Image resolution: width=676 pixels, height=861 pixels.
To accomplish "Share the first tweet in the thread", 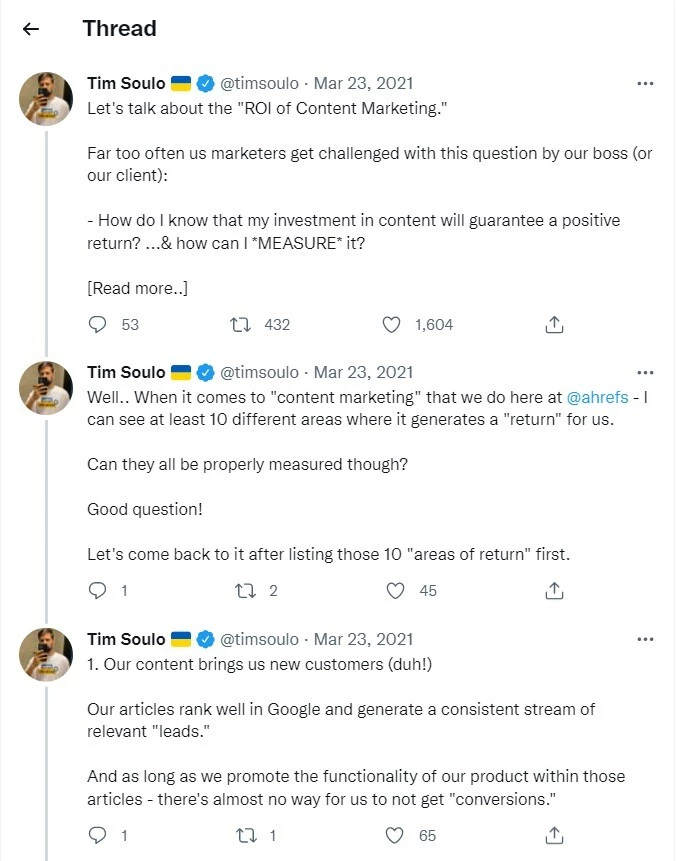I will click(555, 324).
